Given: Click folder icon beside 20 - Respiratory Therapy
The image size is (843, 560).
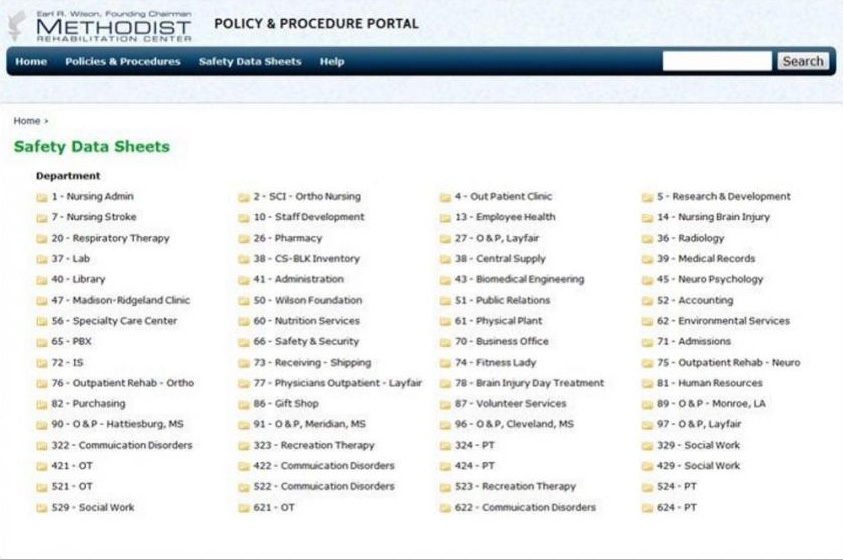Looking at the screenshot, I should coord(42,239).
